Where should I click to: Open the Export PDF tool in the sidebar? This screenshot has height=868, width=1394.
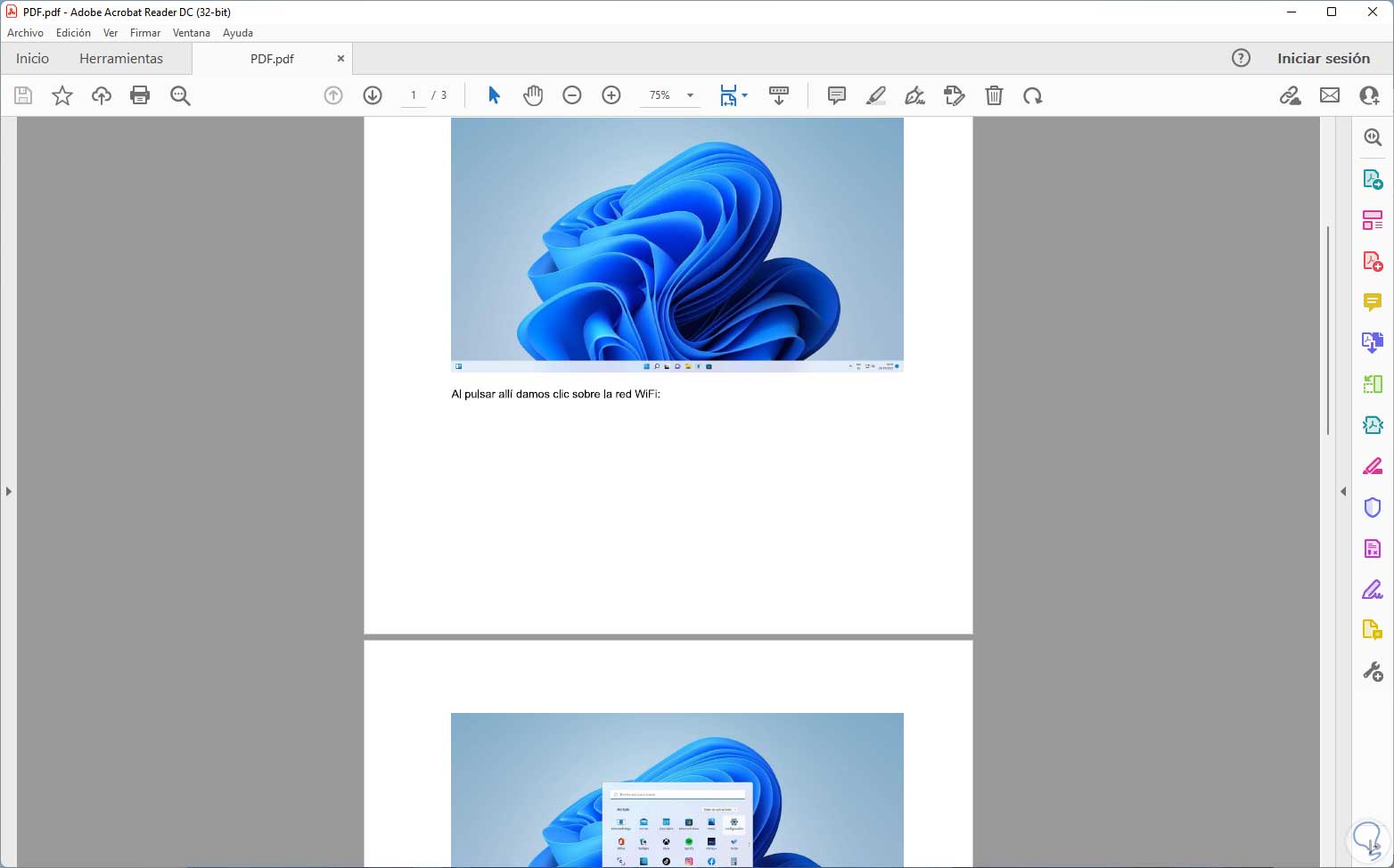click(x=1373, y=179)
